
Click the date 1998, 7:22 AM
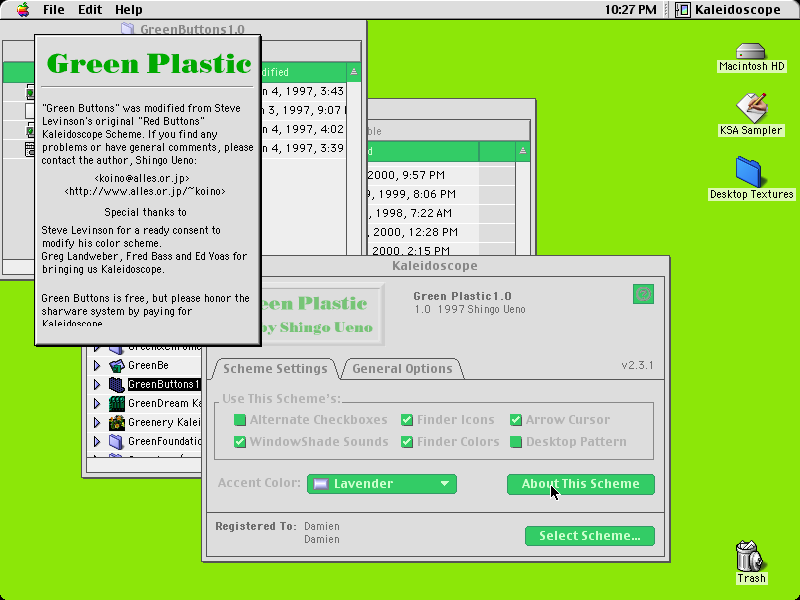(x=410, y=213)
